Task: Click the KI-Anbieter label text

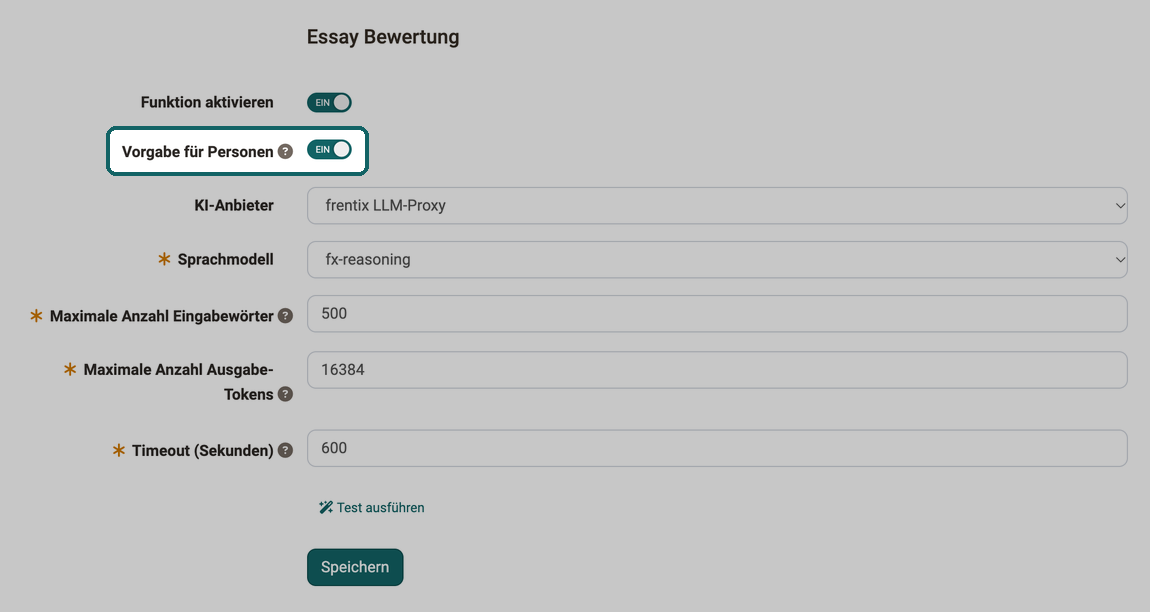Action: coord(234,205)
